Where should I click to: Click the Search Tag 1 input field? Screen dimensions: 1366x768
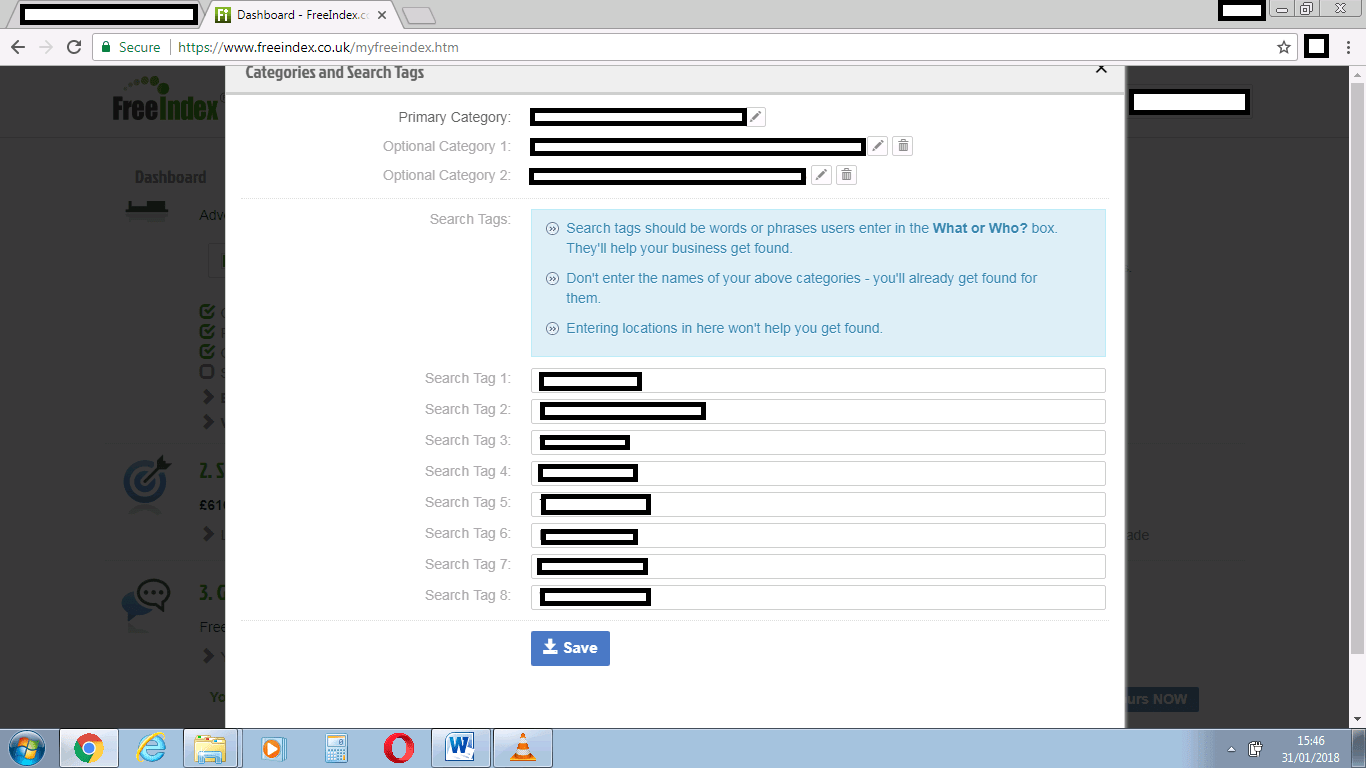coord(870,380)
